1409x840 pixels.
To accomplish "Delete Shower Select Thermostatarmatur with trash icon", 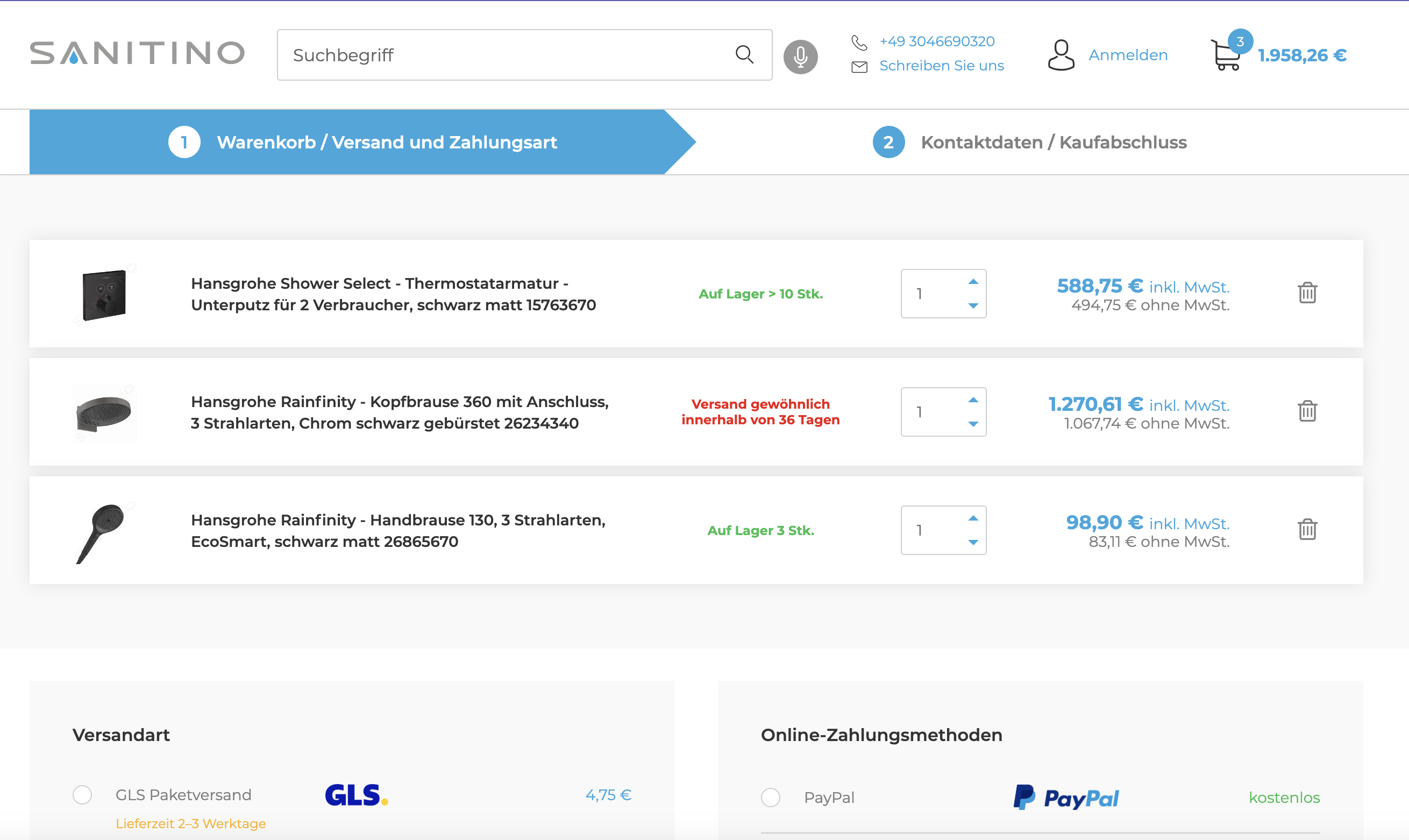I will tap(1307, 293).
